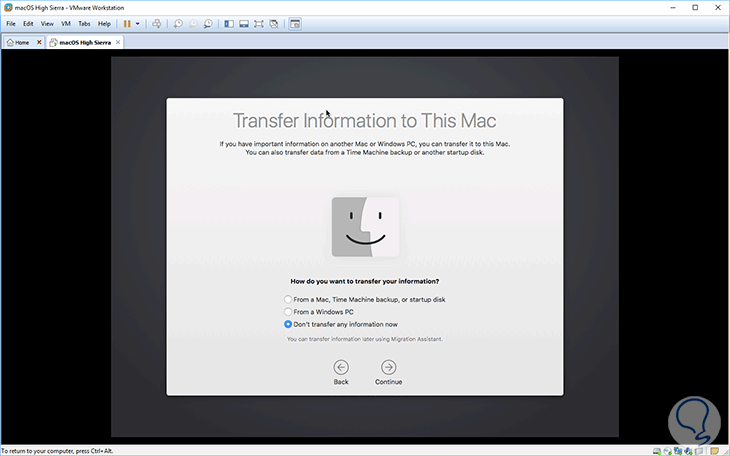Click the Ctrl+Alt status bar message
Screen dimensions: 730x456
pyautogui.click(x=57, y=451)
